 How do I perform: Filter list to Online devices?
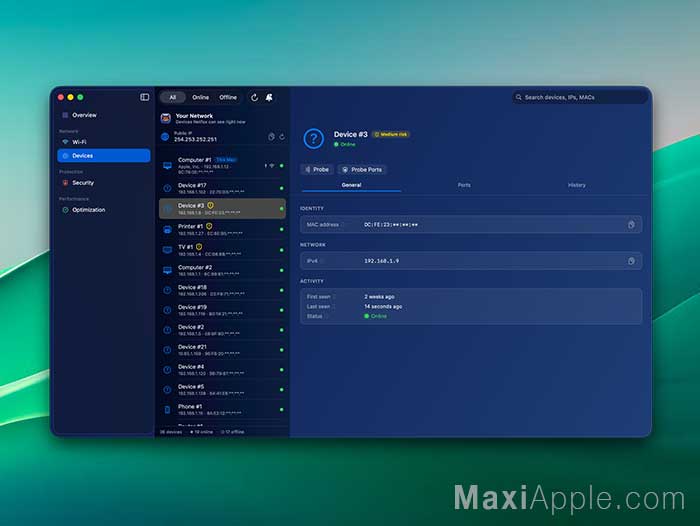[x=200, y=97]
